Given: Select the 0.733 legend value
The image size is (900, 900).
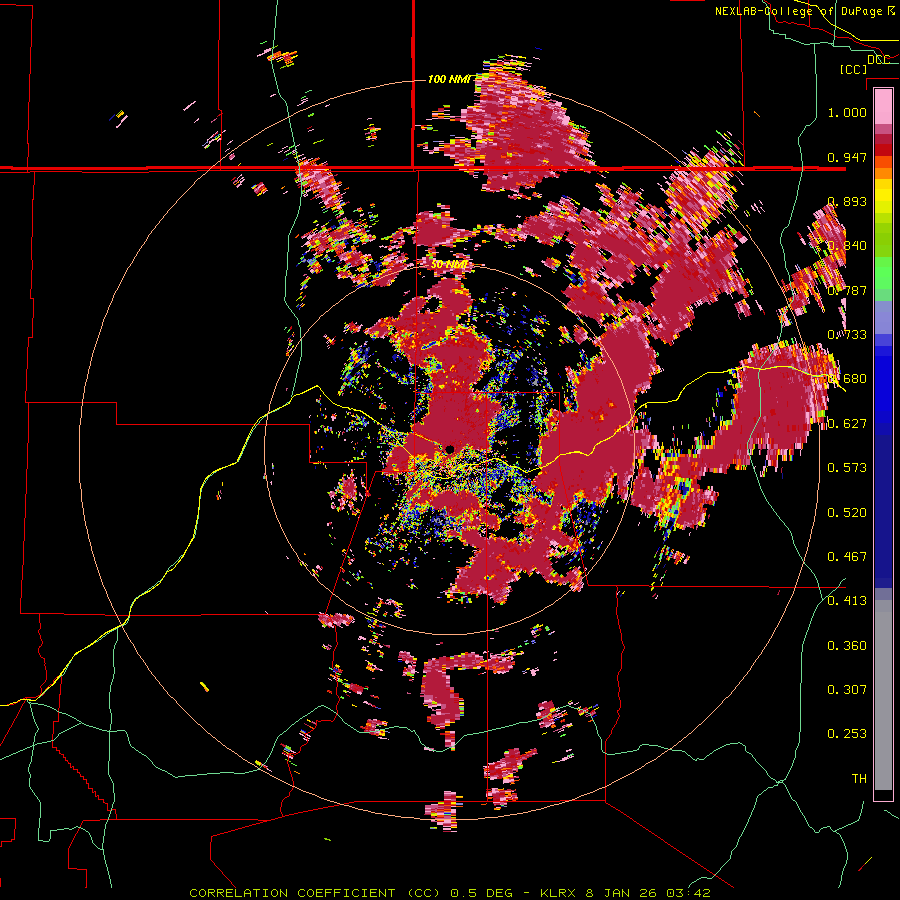Looking at the screenshot, I should click(x=847, y=335).
